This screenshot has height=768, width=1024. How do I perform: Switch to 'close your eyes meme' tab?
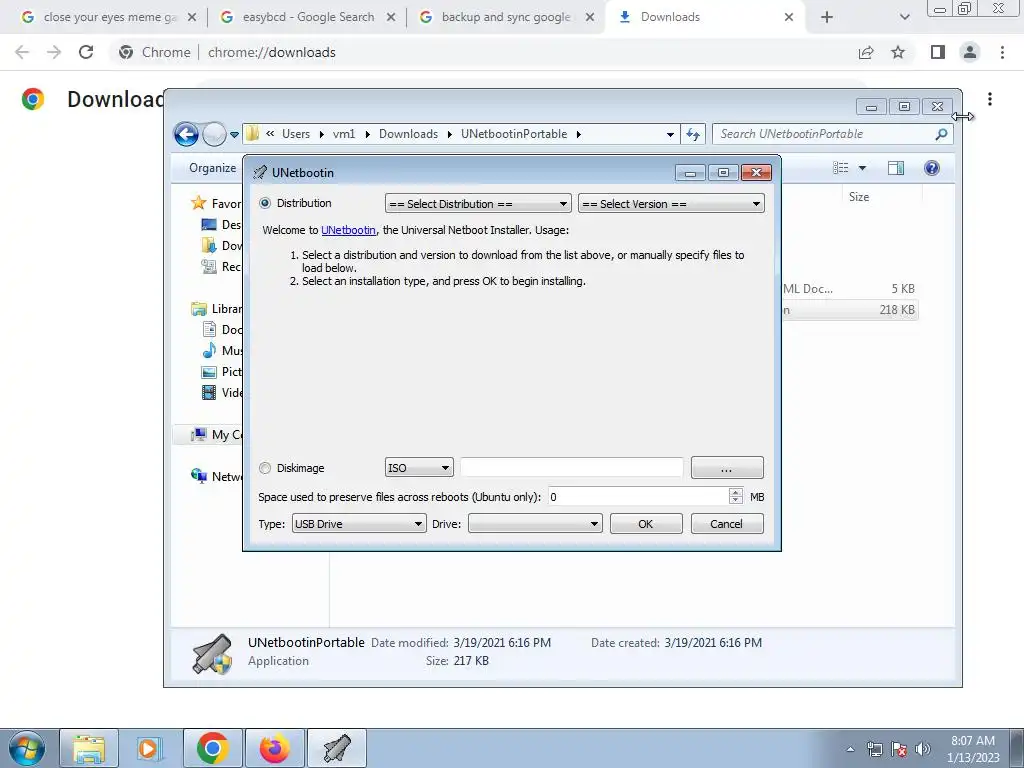[110, 17]
